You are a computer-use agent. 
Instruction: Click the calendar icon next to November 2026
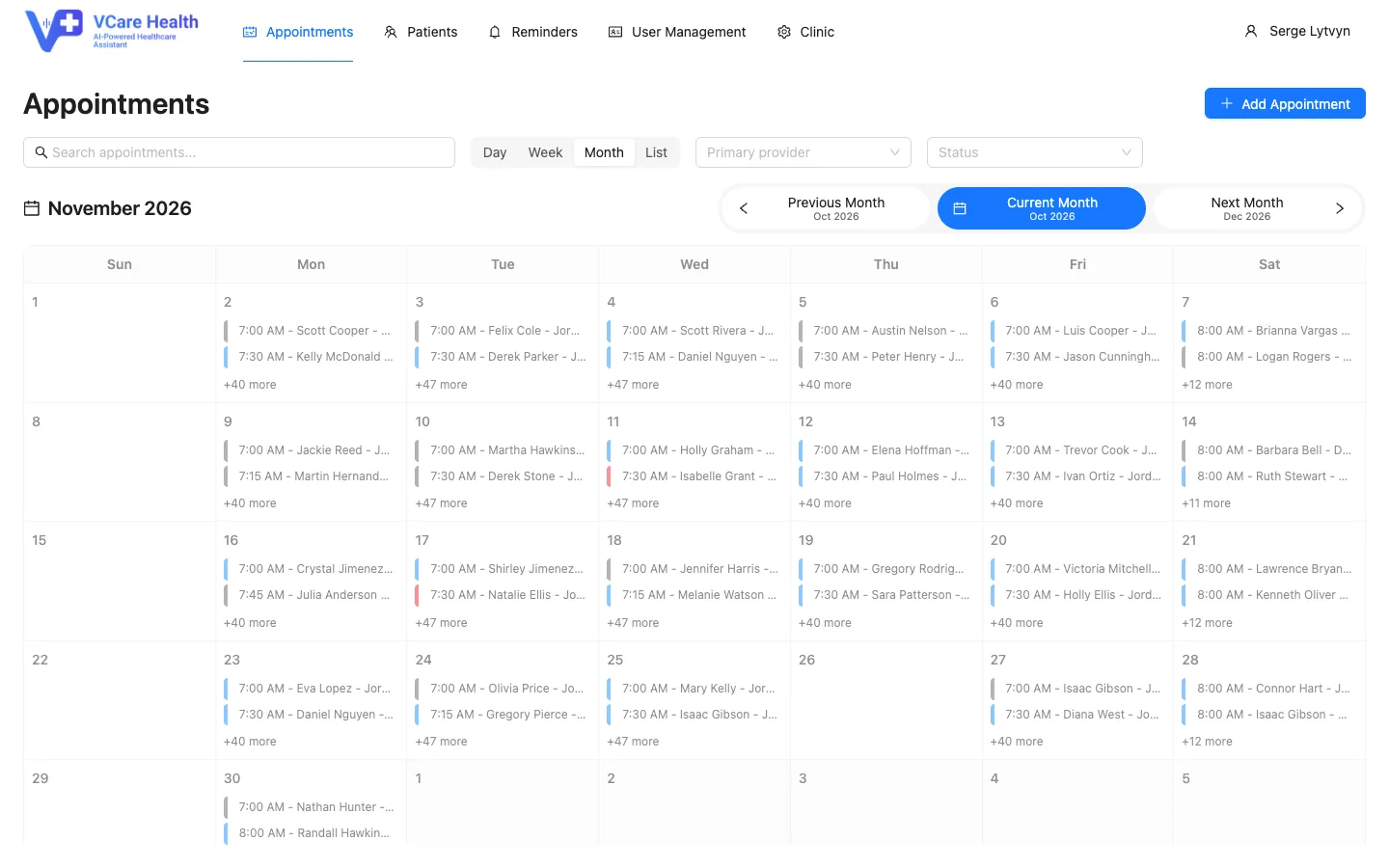point(32,208)
